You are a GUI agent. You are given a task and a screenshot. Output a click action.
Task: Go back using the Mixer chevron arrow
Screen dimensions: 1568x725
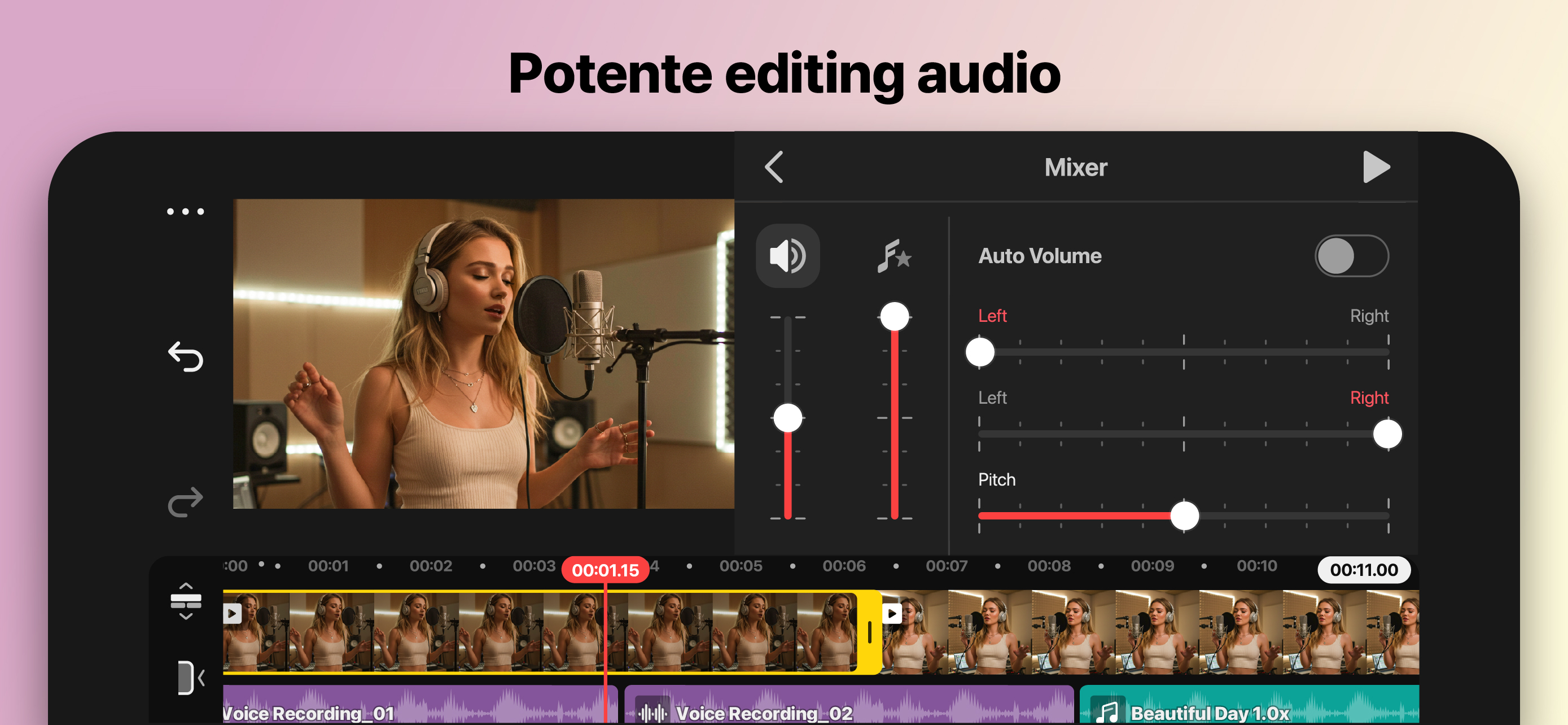(x=774, y=167)
